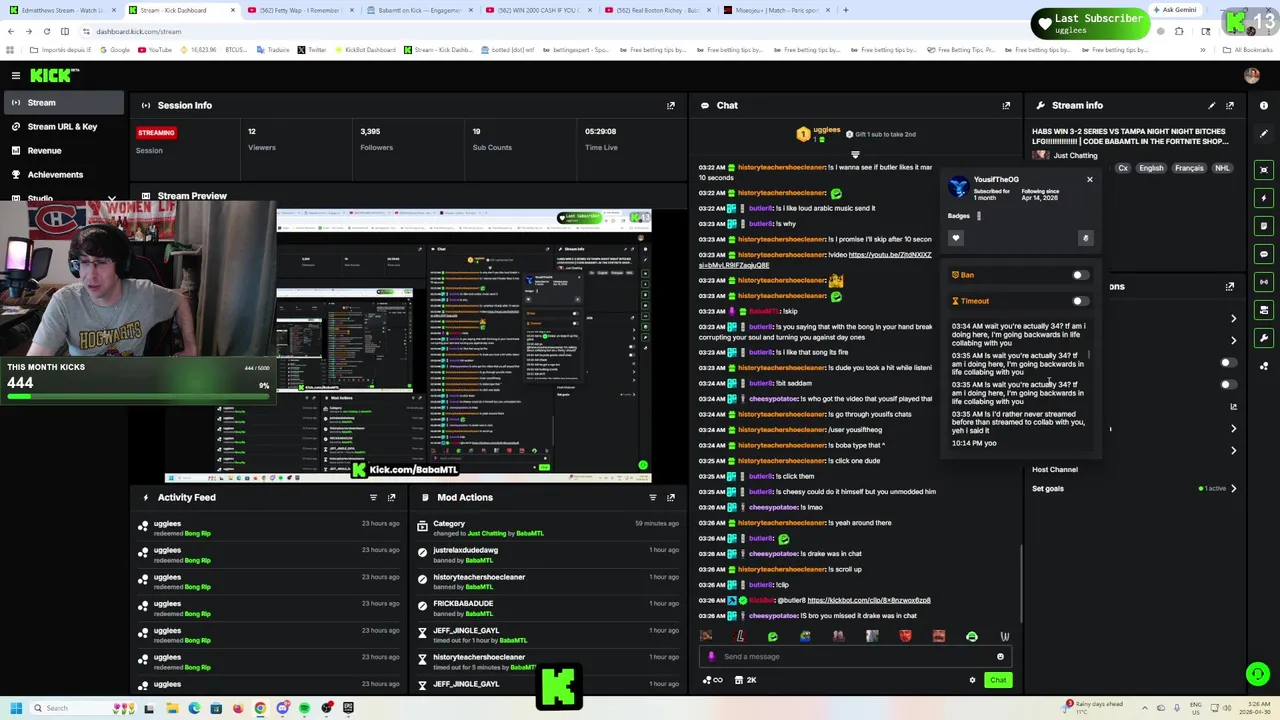
Task: Toggle Timeout for YousifTheOG
Action: [x=1079, y=301]
